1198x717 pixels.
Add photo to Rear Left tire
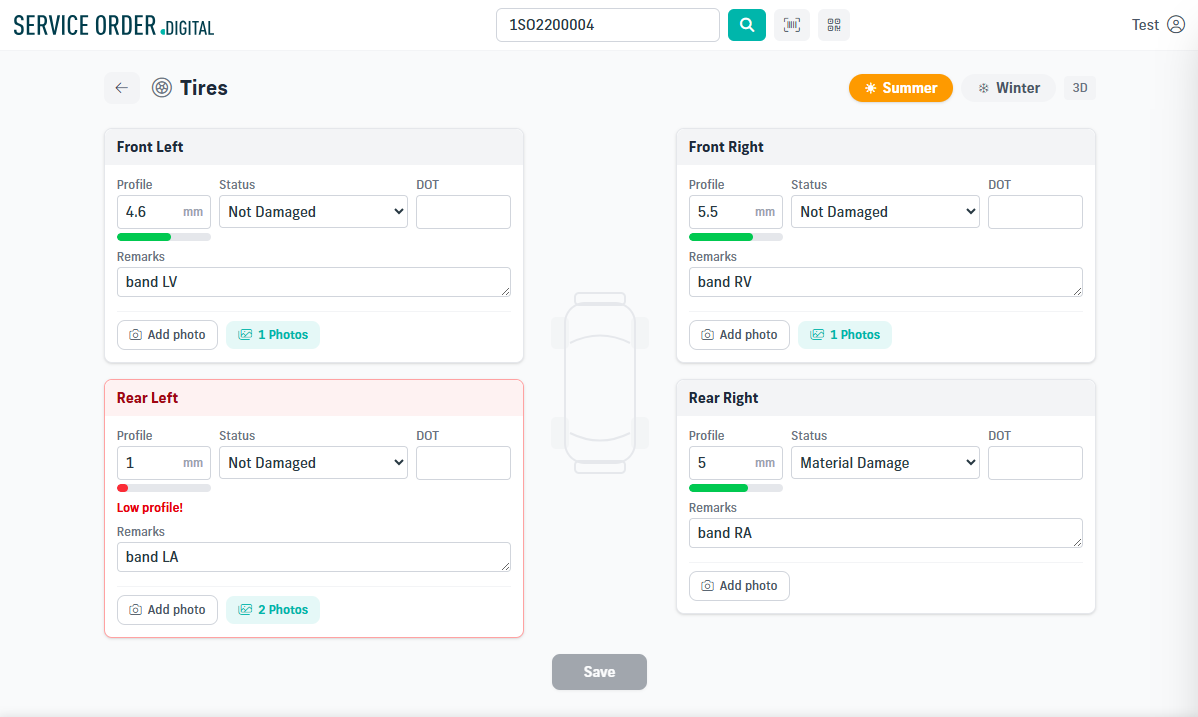click(167, 610)
